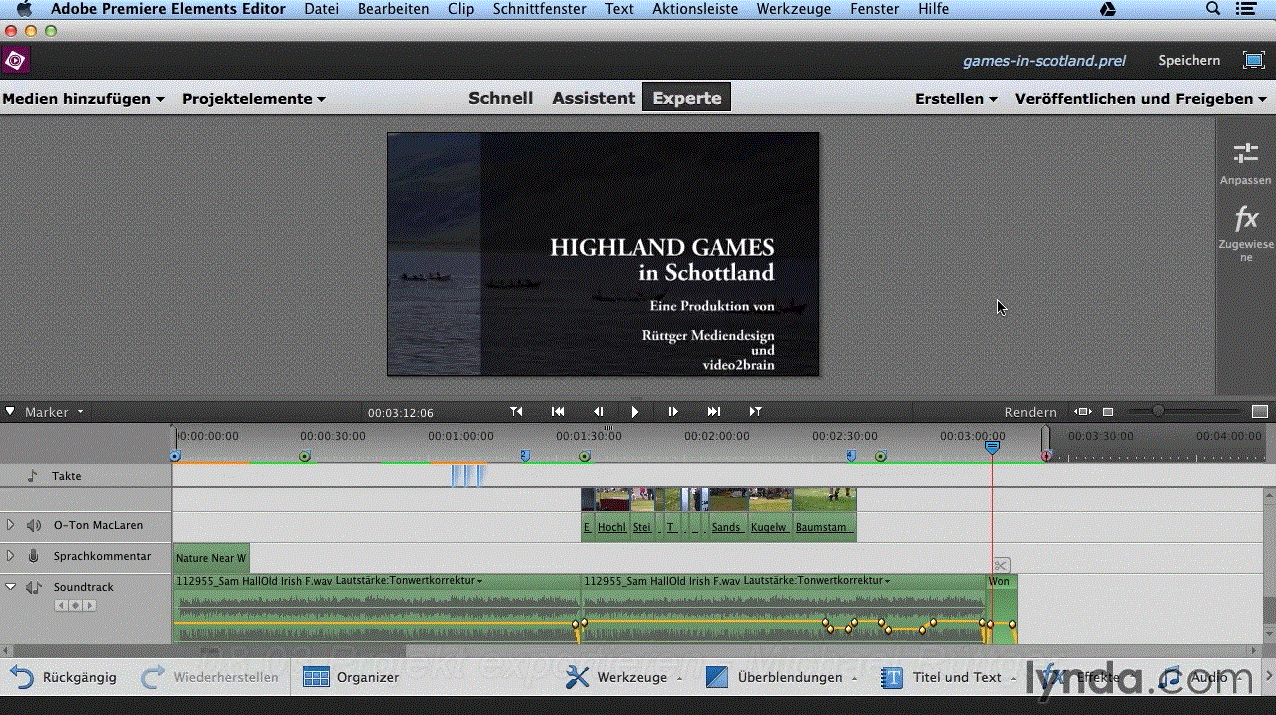This screenshot has height=715, width=1276.
Task: Click the Premiere Elements logo icon
Action: [15, 61]
